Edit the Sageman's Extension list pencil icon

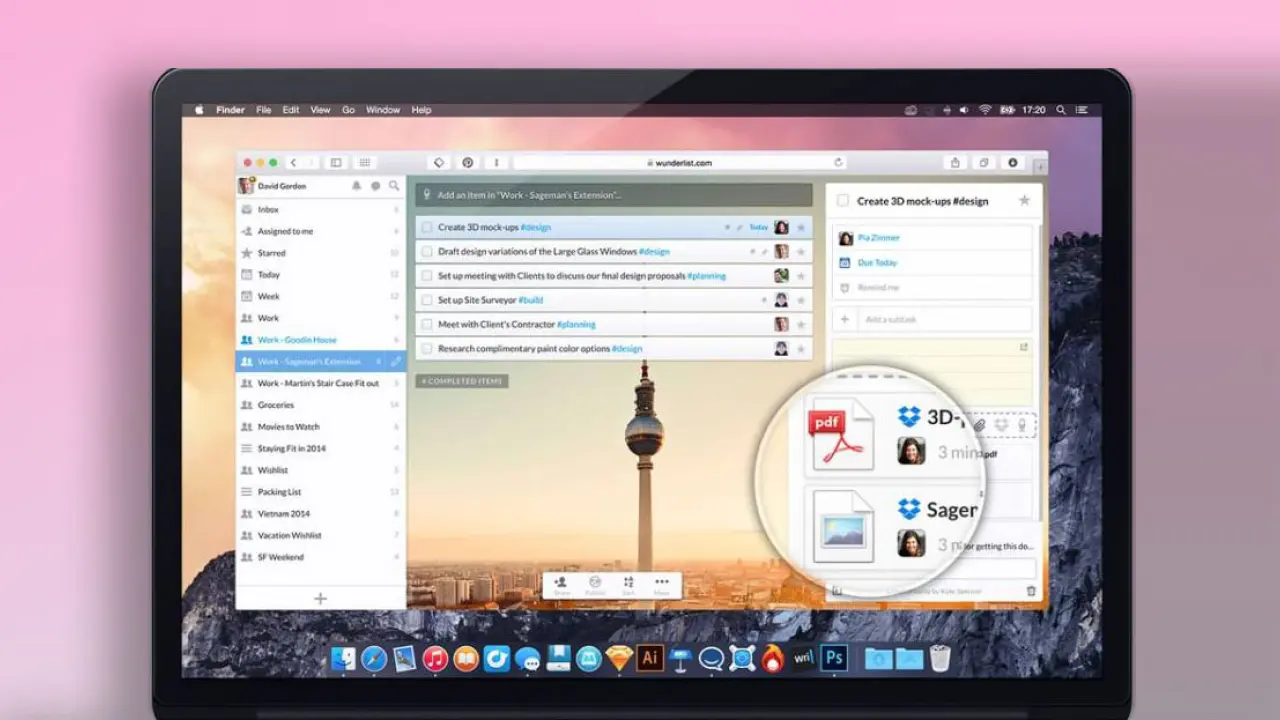[395, 361]
